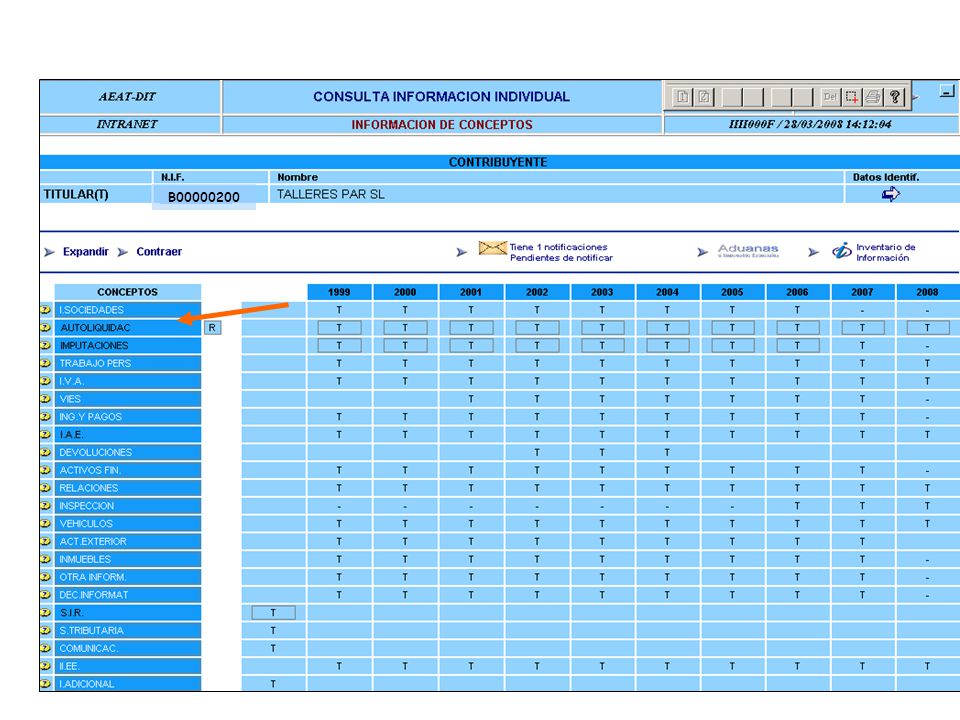Image resolution: width=960 pixels, height=720 pixels.
Task: Choose the TRABAJO PERS concept
Action: pyautogui.click(x=128, y=363)
